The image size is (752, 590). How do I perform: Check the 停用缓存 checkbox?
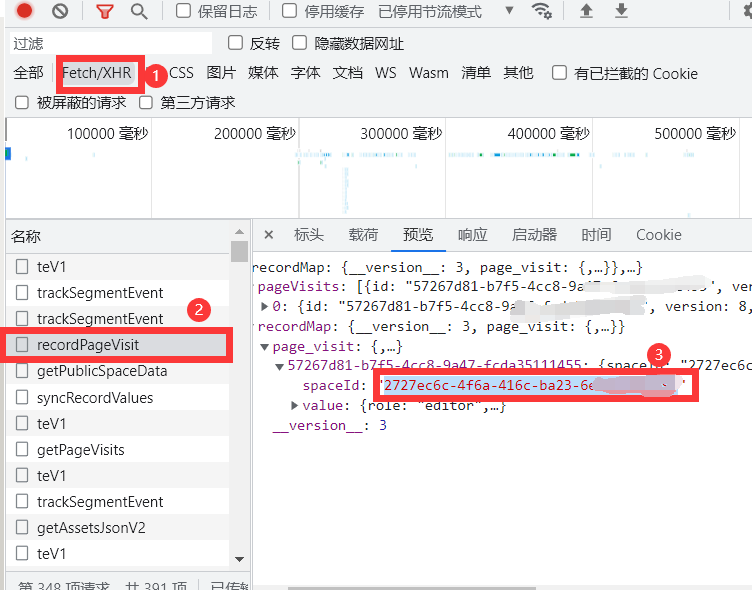tap(290, 12)
